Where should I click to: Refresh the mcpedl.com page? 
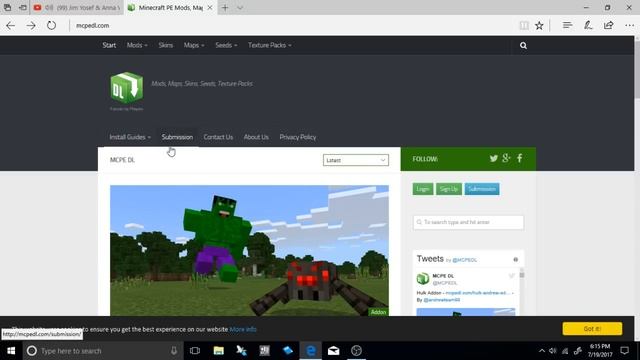51,25
